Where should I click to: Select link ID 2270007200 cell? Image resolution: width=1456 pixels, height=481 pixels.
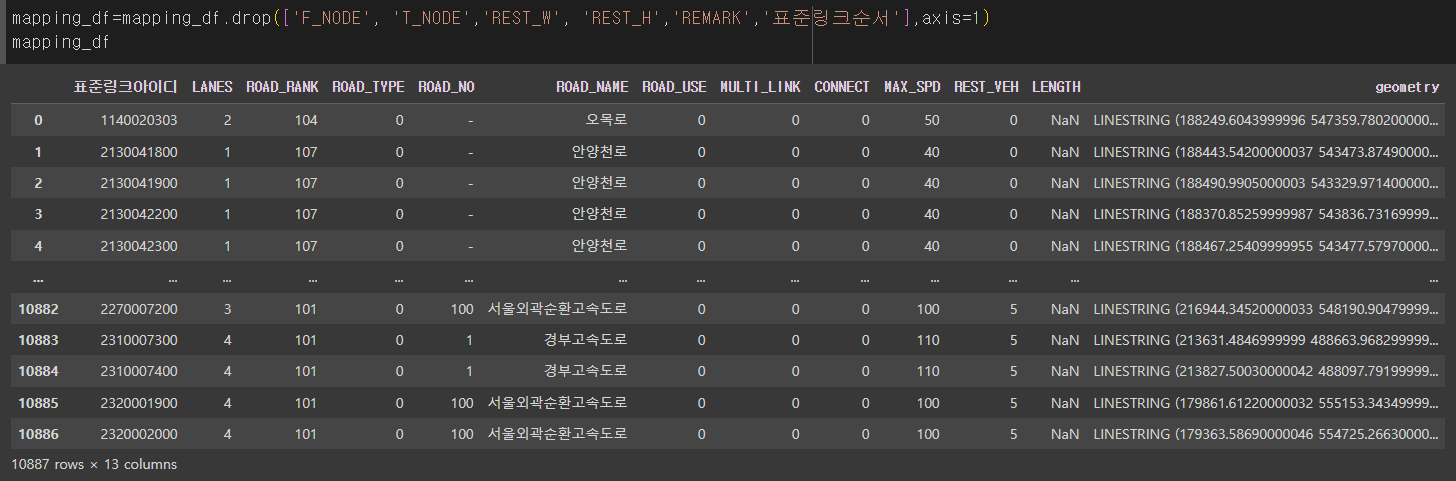click(x=139, y=310)
